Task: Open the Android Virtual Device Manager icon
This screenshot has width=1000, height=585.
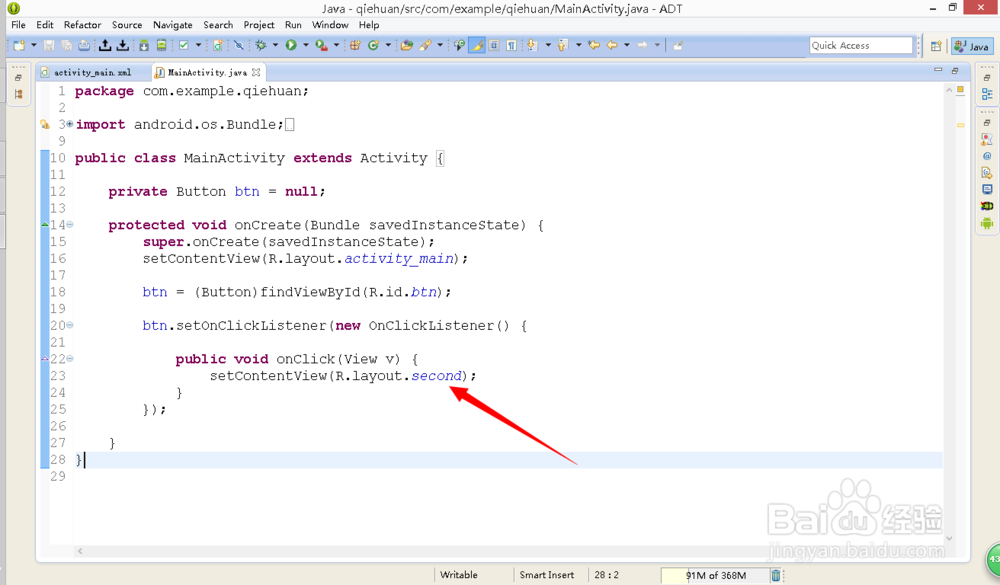Action: (161, 45)
